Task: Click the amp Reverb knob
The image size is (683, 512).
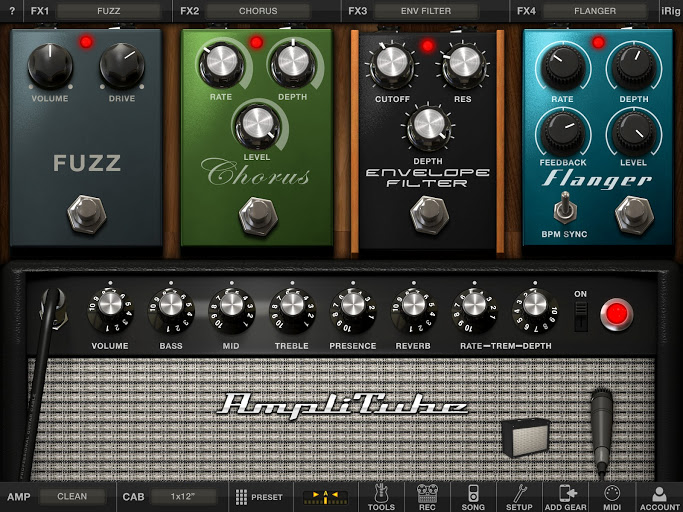Action: (414, 307)
